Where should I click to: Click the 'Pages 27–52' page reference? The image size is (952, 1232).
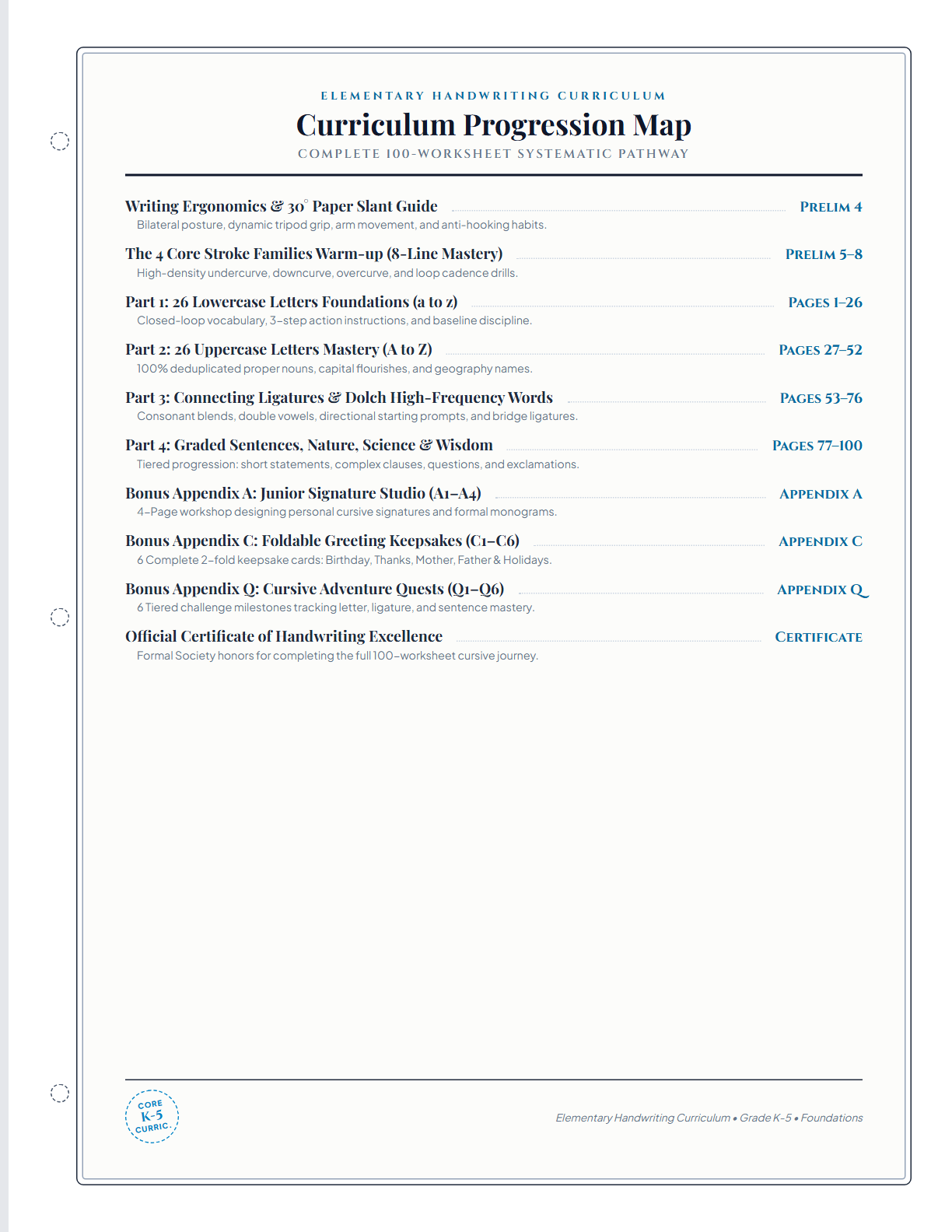821,350
